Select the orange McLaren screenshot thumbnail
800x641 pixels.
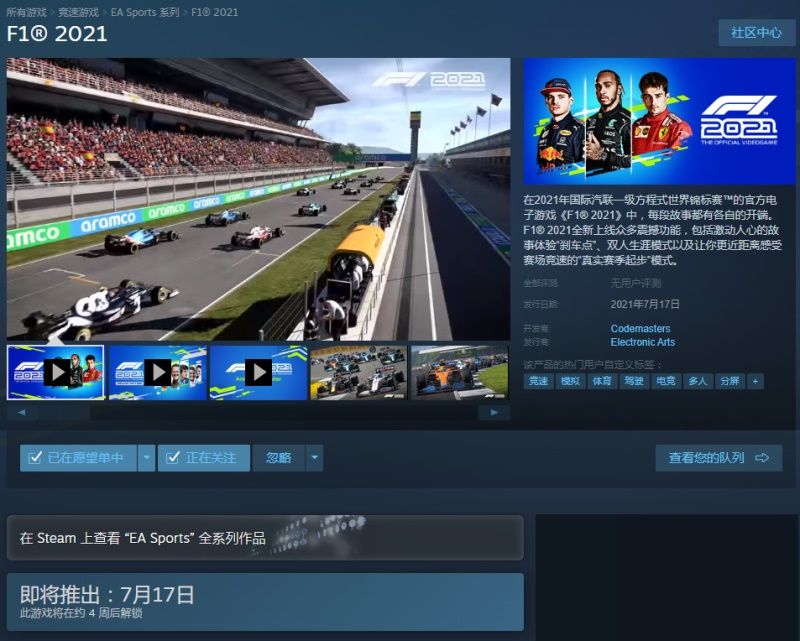click(x=460, y=373)
